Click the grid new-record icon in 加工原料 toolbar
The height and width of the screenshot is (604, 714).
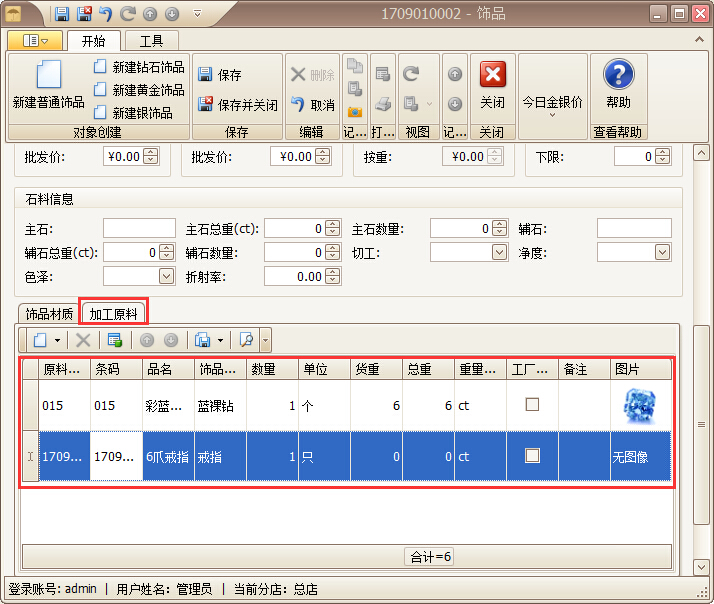coord(40,340)
